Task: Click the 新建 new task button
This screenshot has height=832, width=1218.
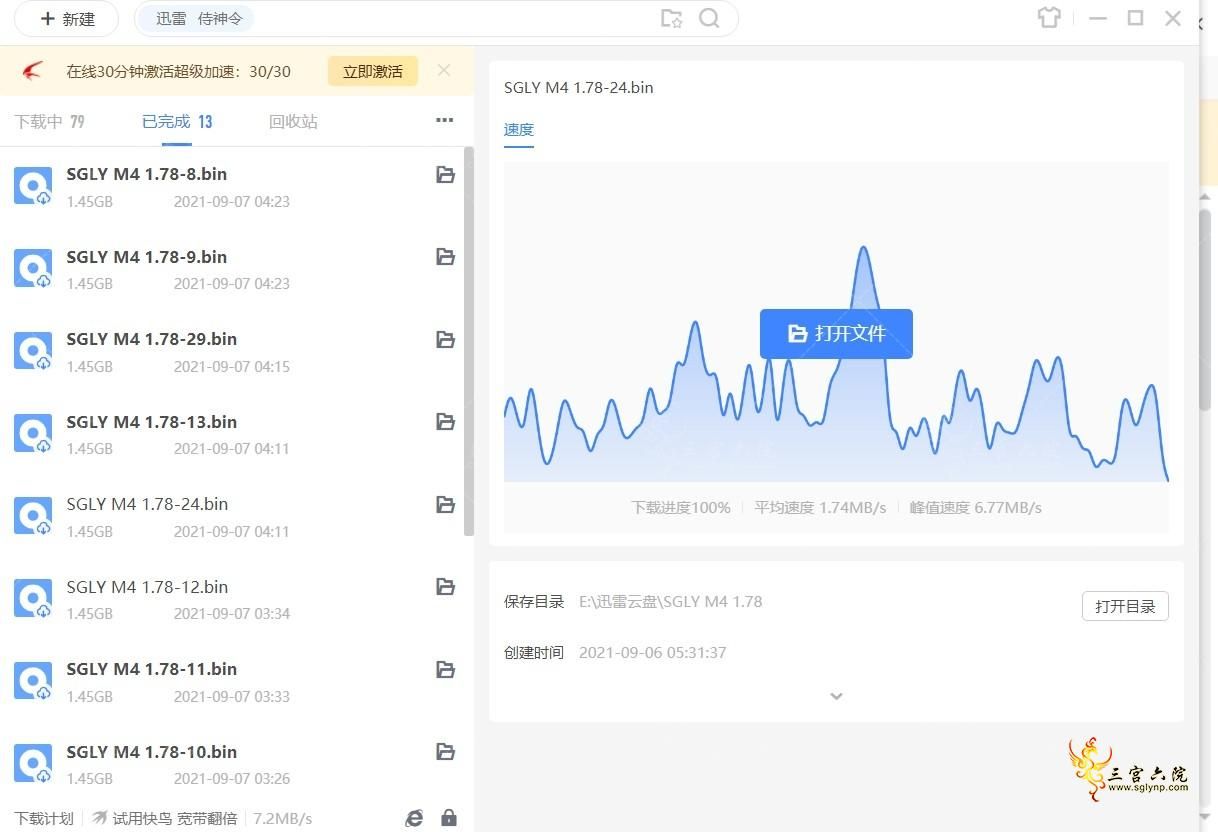Action: (x=66, y=19)
